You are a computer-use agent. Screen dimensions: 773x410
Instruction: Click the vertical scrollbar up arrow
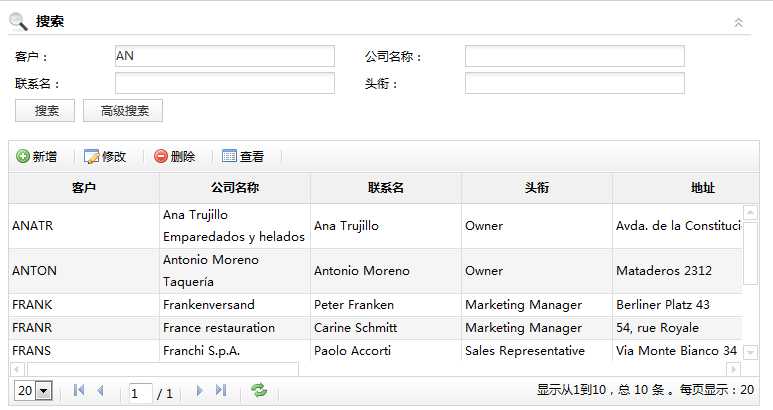pyautogui.click(x=750, y=212)
